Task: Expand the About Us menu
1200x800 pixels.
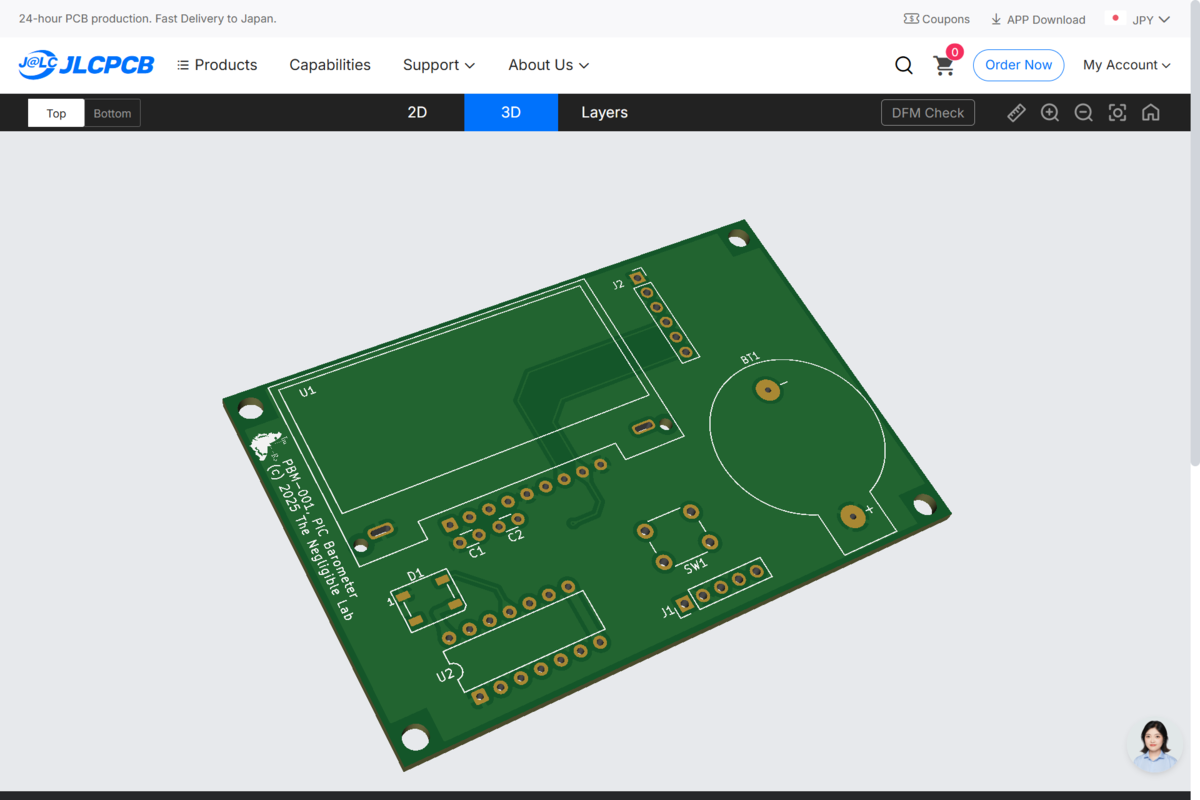Action: click(549, 65)
